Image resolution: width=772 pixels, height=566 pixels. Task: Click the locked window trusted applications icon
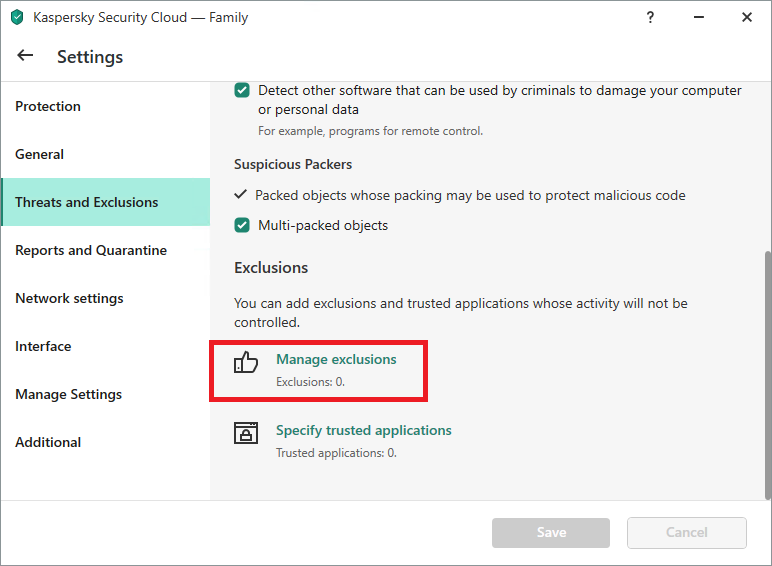tap(246, 433)
